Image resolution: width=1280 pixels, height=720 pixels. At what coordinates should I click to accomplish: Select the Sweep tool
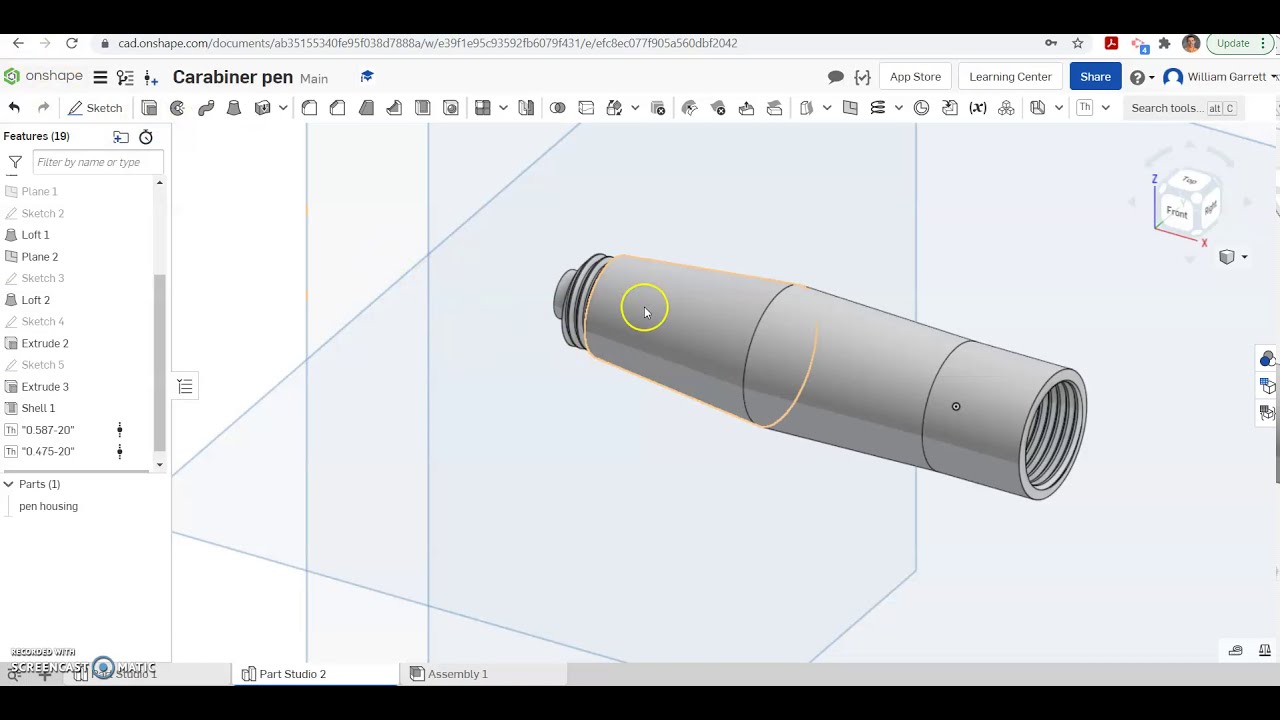tap(205, 108)
